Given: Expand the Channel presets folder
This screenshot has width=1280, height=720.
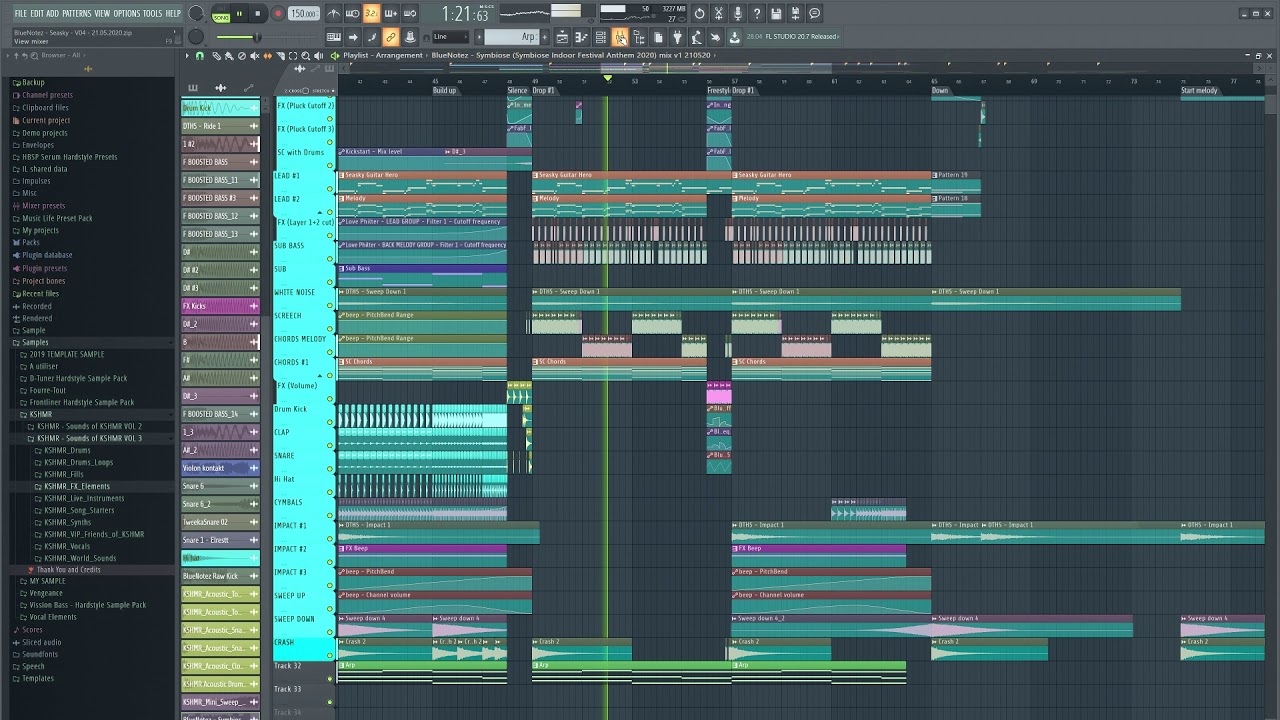Looking at the screenshot, I should tap(47, 95).
